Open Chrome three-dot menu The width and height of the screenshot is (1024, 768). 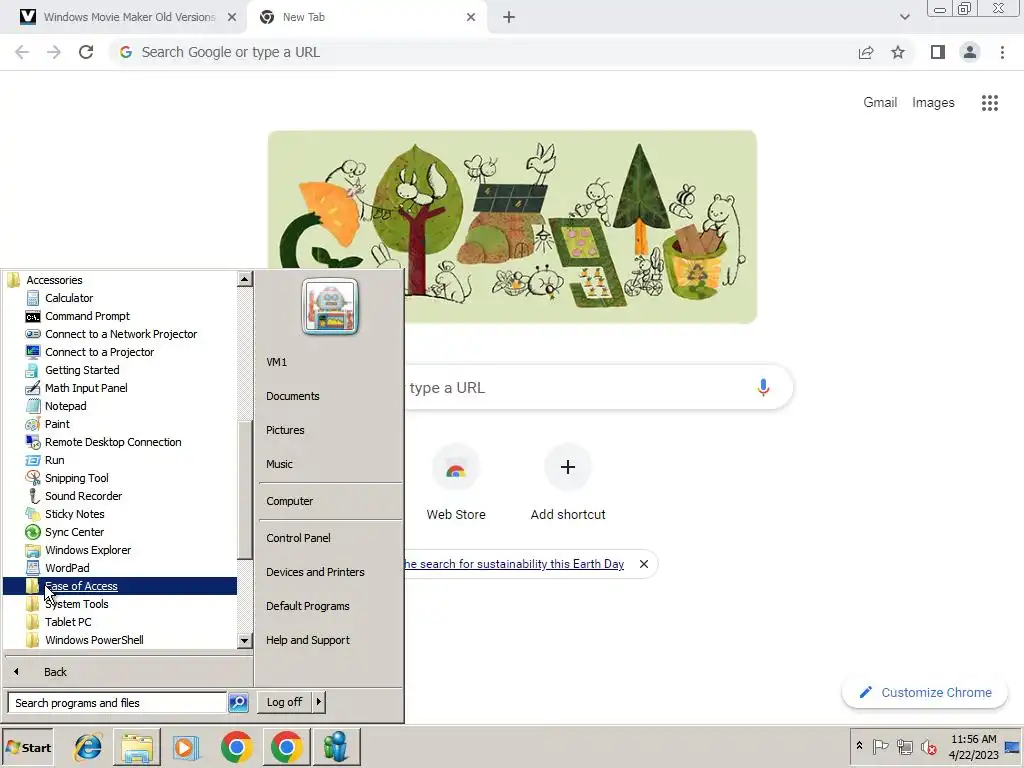[1002, 52]
